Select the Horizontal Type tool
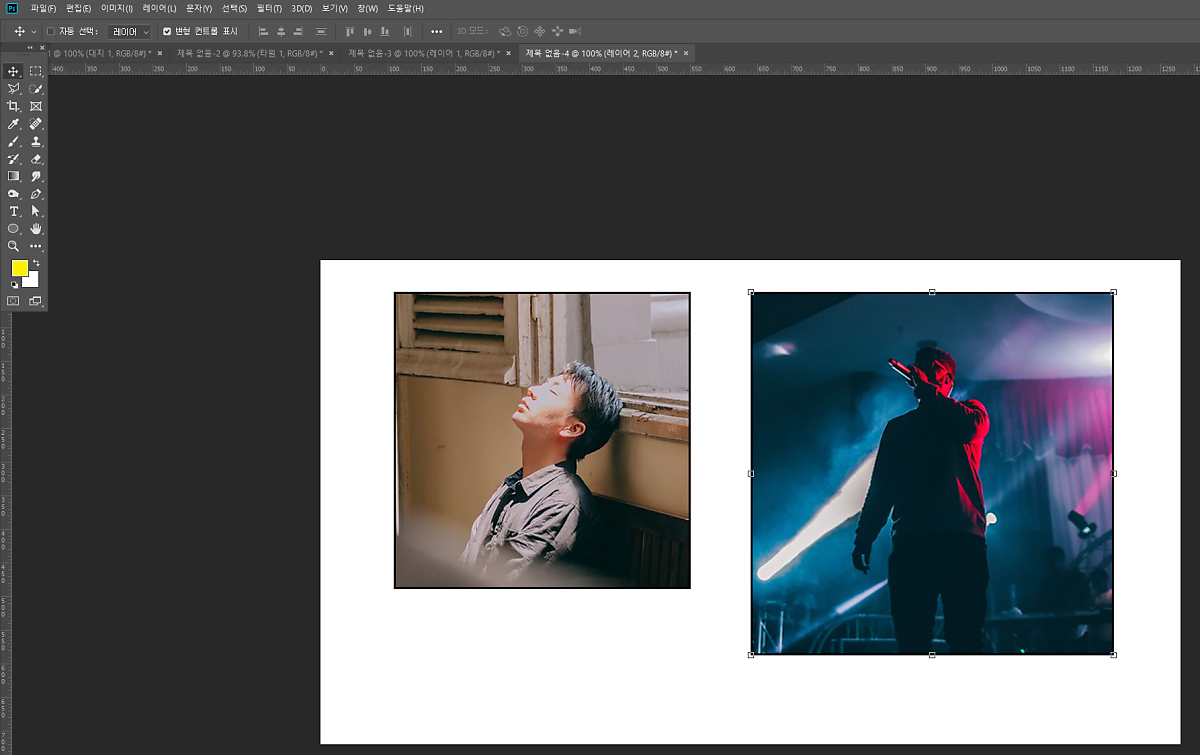The width and height of the screenshot is (1200, 755). click(x=14, y=211)
